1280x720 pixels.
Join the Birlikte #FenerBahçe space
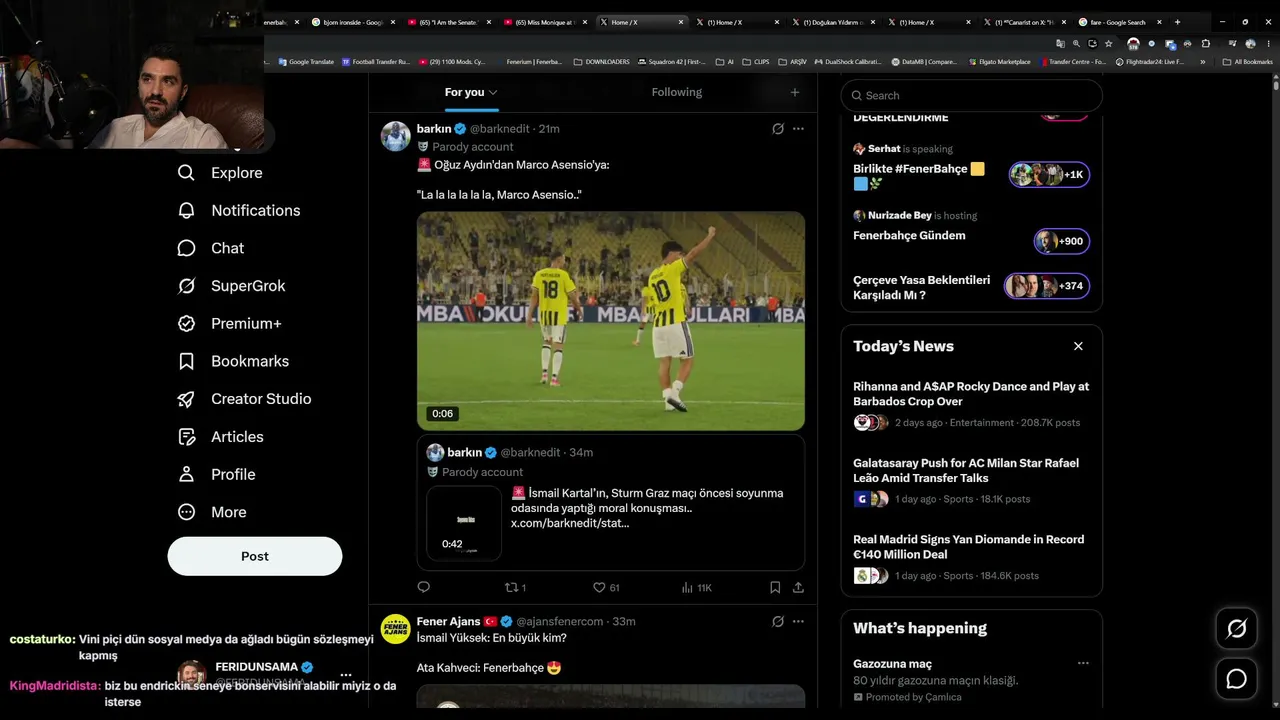[1049, 175]
